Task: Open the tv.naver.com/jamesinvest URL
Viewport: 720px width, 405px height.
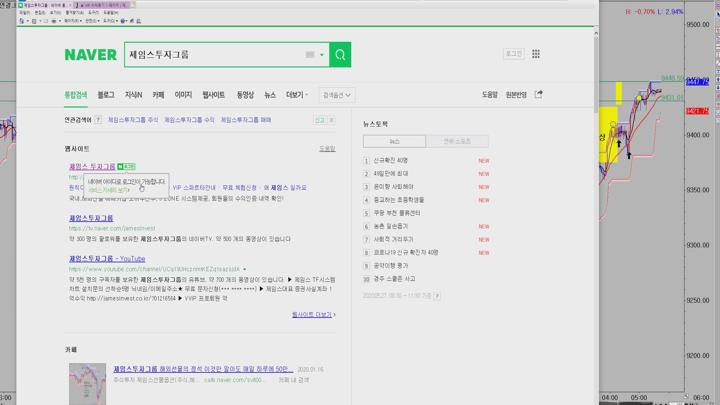Action: coord(112,228)
